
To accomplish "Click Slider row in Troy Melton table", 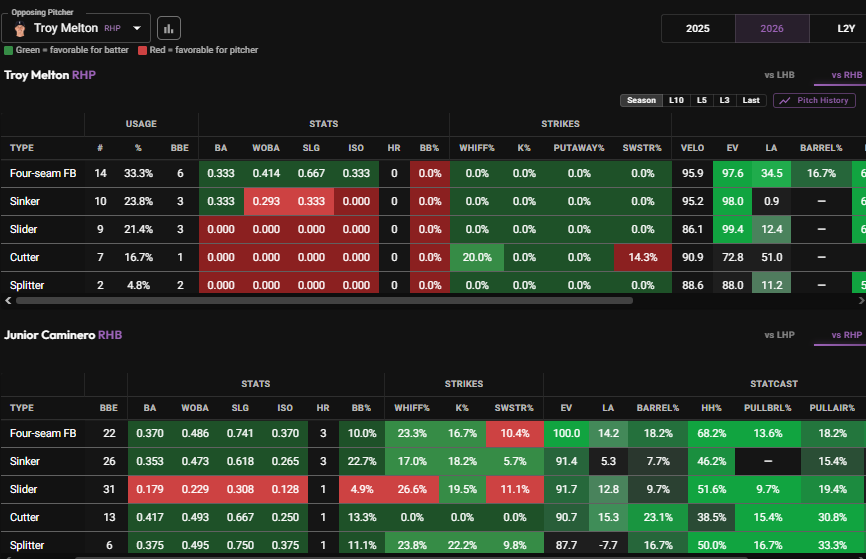I will click(433, 230).
